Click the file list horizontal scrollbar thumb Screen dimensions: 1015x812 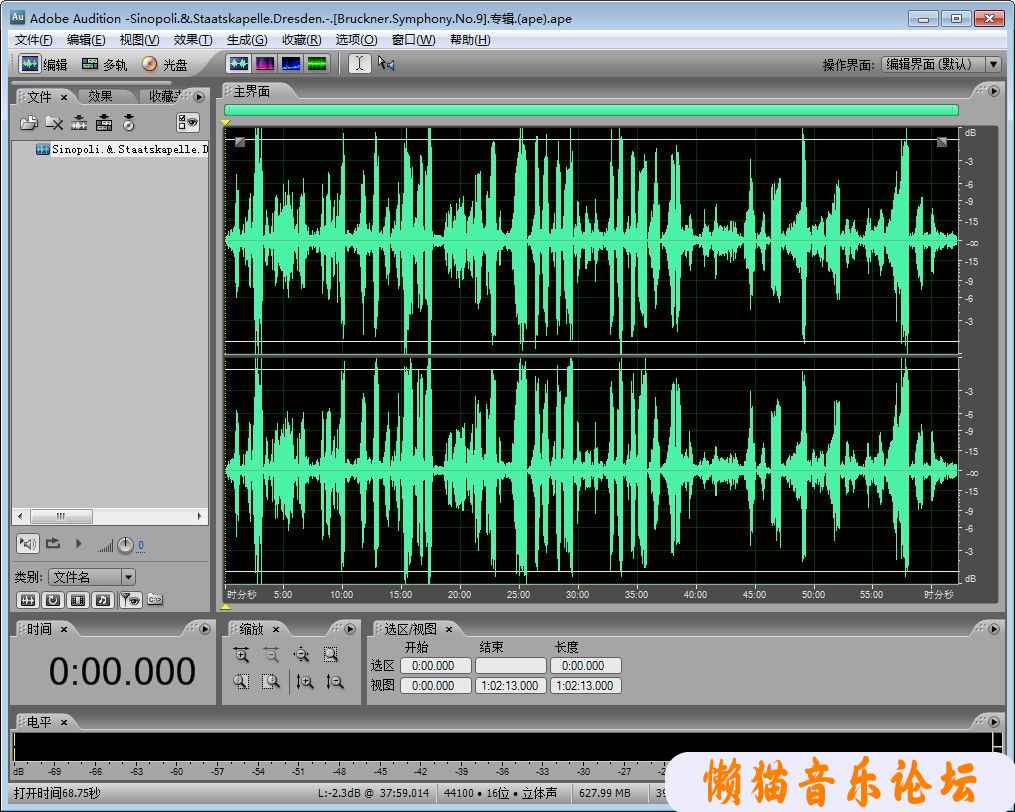point(61,516)
